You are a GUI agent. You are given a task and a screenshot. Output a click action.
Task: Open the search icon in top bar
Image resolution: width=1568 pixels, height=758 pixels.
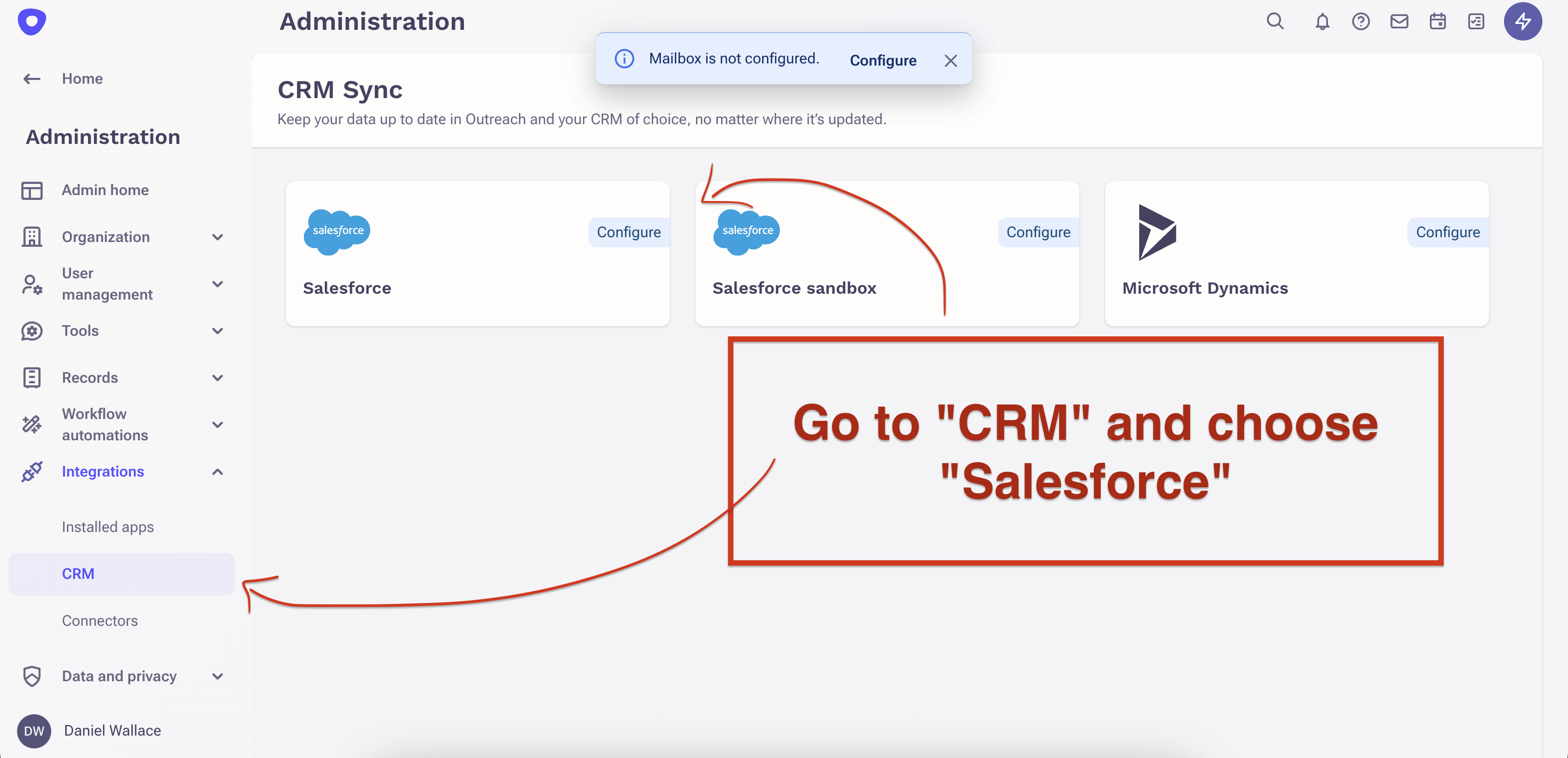click(x=1275, y=22)
